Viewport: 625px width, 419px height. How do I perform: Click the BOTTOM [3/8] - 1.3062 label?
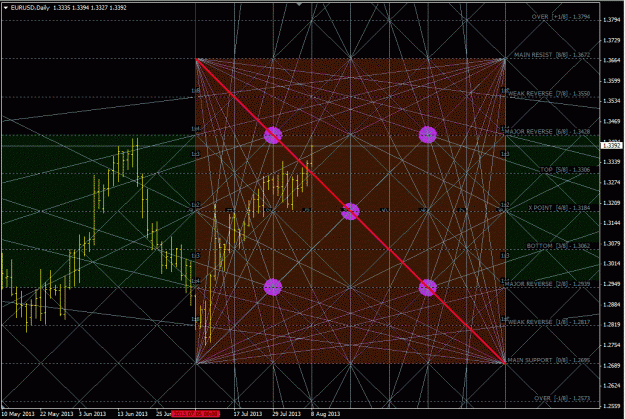click(x=558, y=246)
